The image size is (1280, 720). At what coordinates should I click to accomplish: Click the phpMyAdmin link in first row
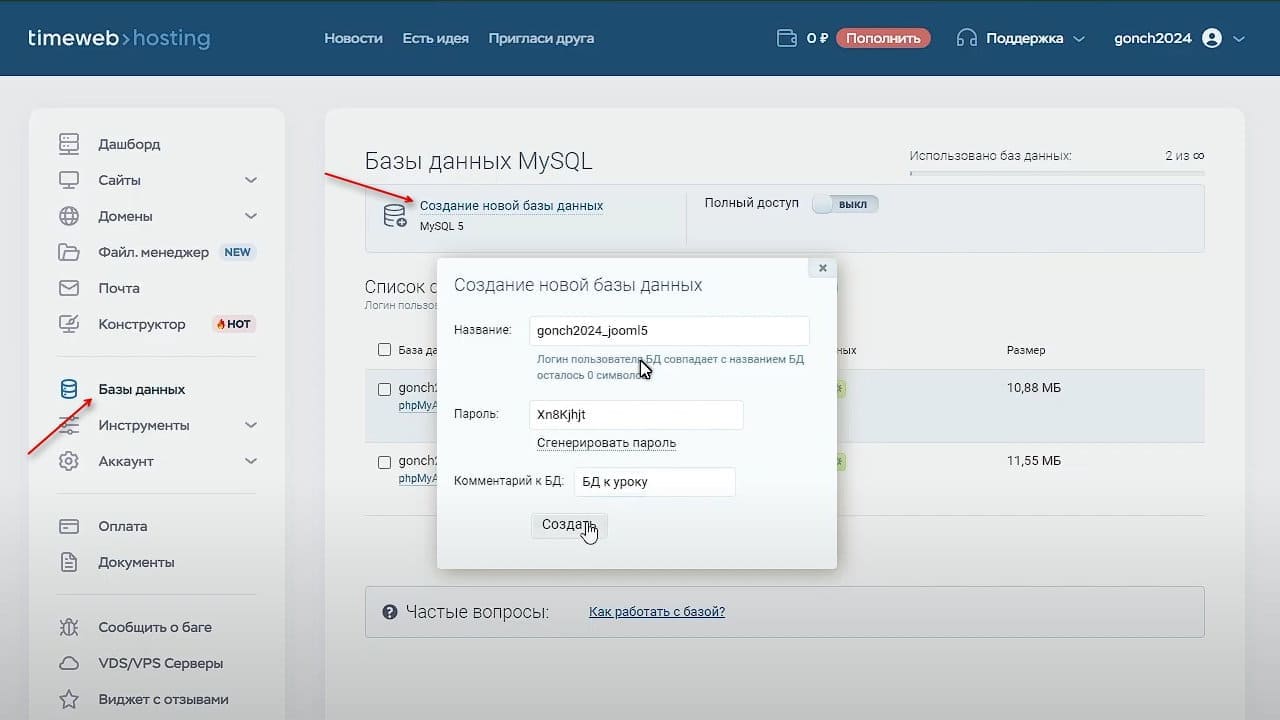418,405
